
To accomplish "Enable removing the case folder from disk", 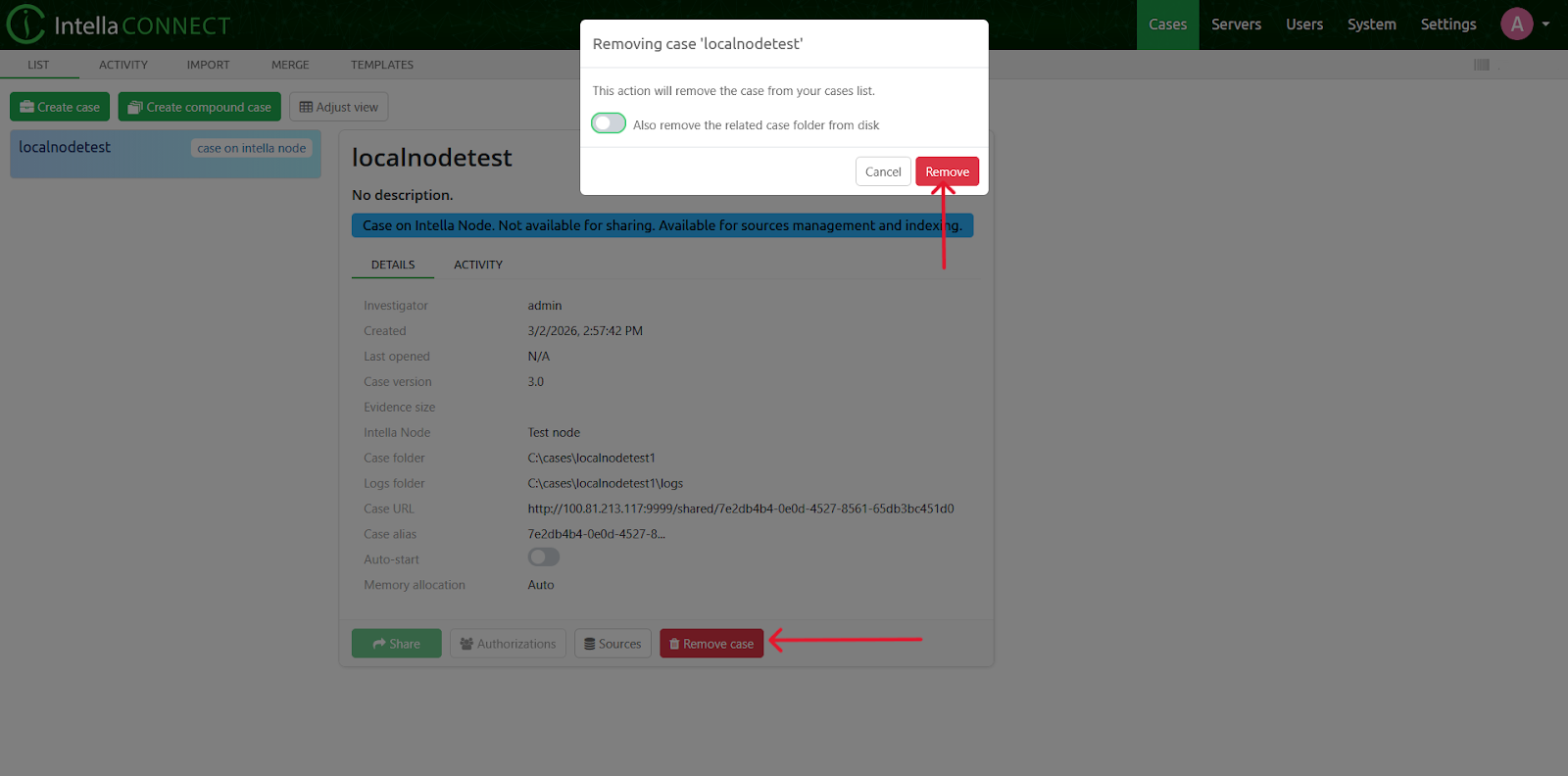I will click(x=609, y=123).
